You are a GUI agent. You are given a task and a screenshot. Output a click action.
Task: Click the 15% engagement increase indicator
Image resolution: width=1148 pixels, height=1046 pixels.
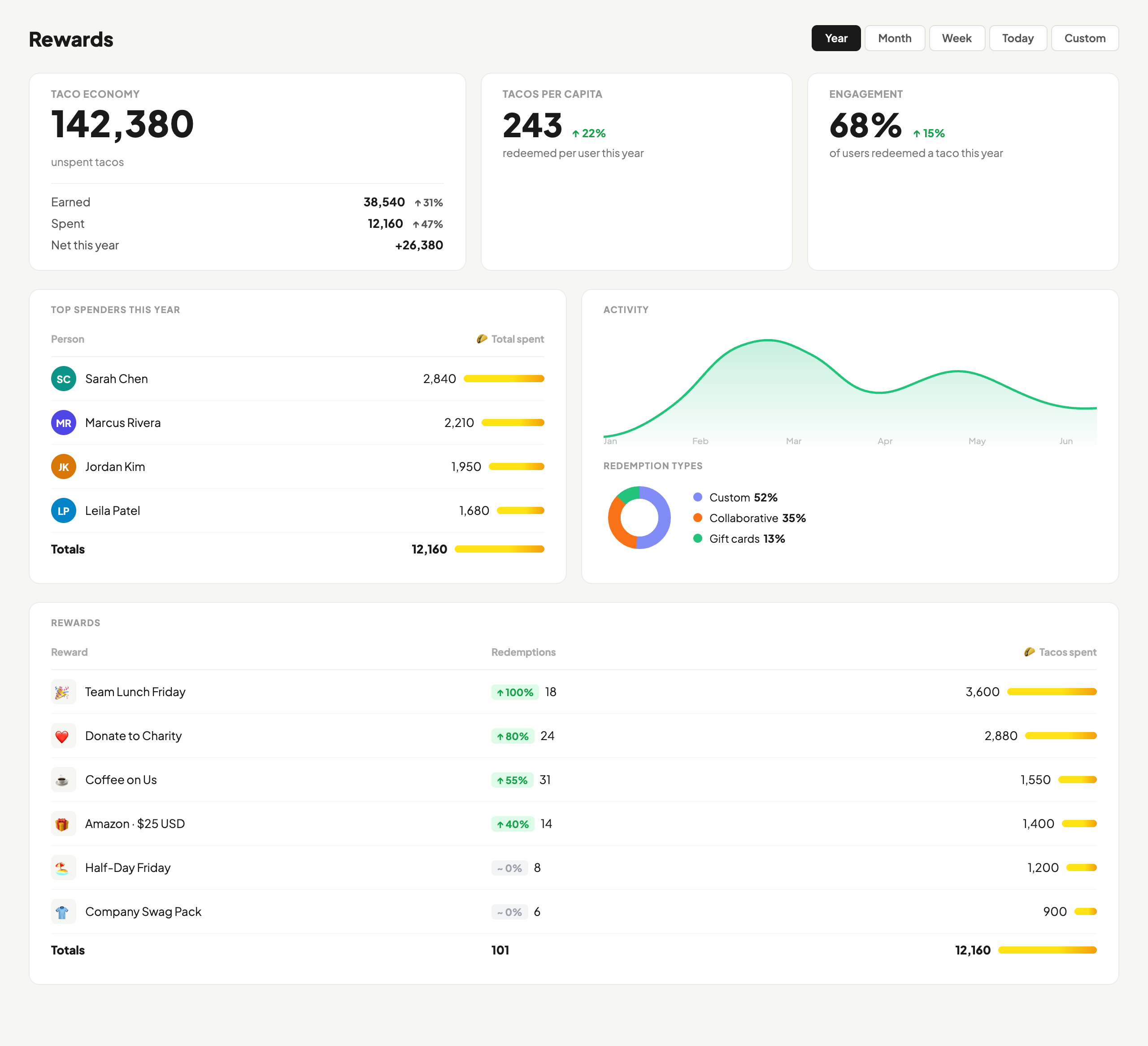pyautogui.click(x=928, y=133)
